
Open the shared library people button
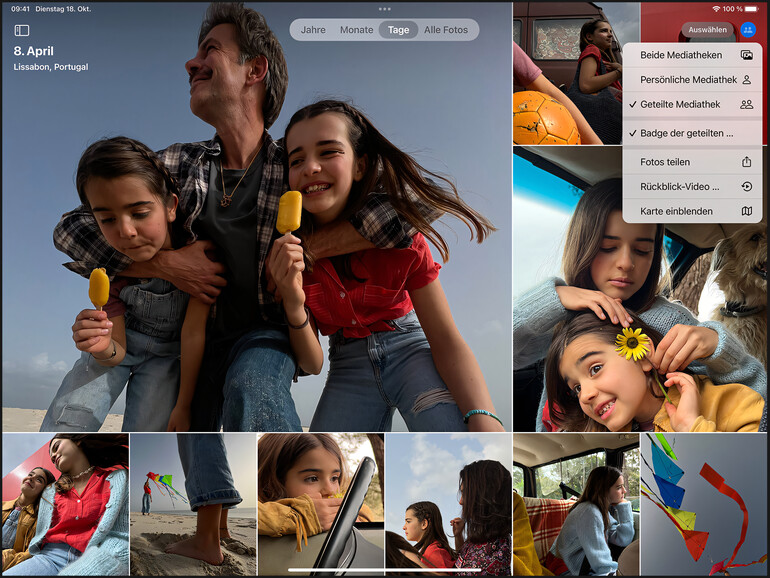(x=747, y=30)
